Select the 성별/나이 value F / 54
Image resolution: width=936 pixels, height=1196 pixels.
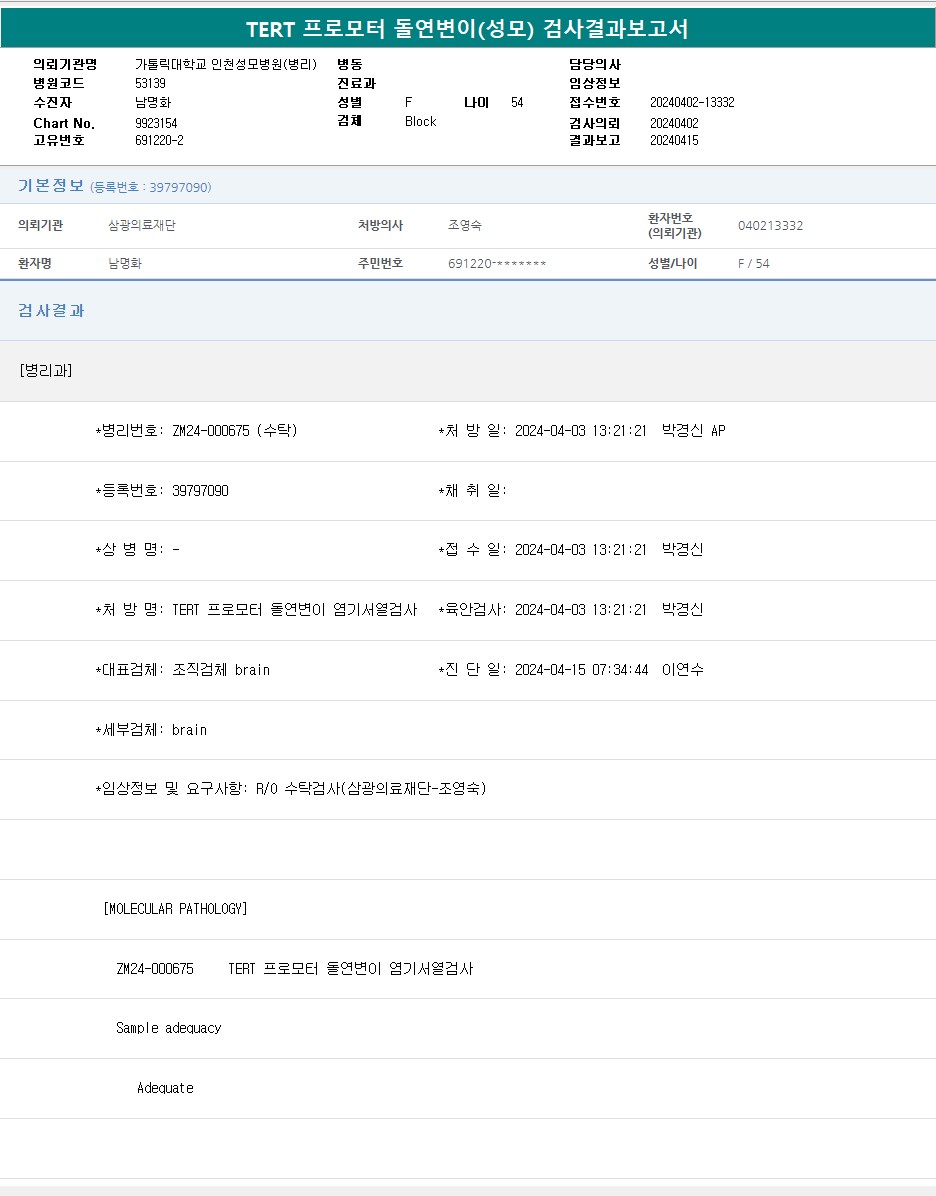pyautogui.click(x=754, y=264)
